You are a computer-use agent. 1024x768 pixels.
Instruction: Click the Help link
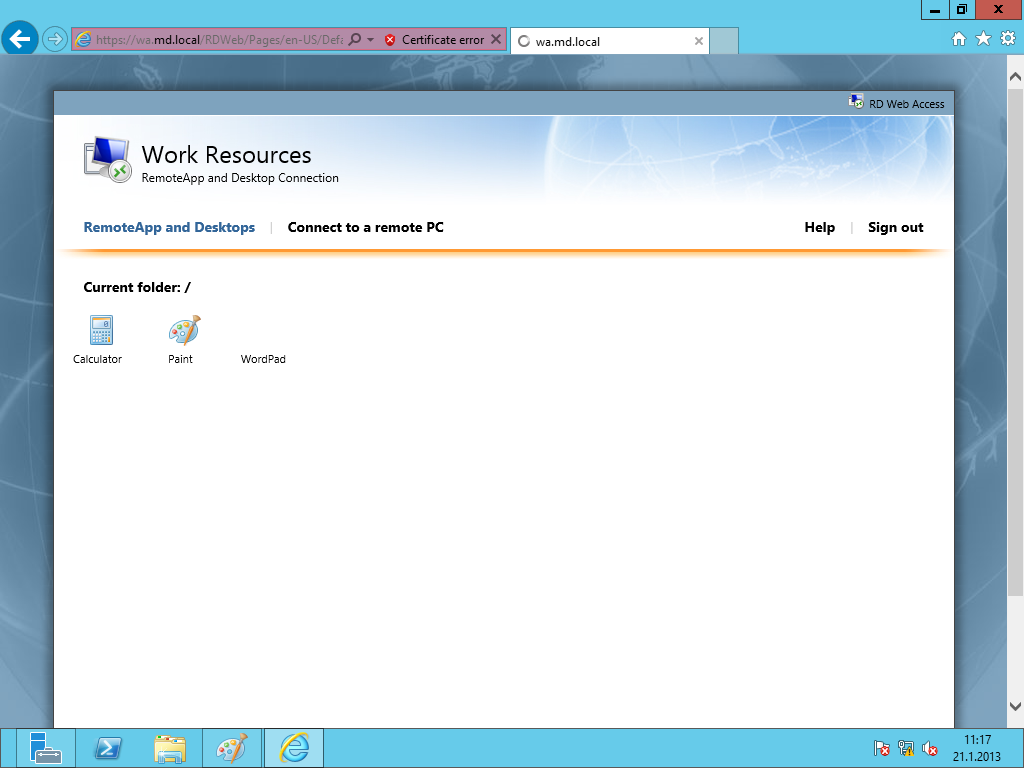click(x=819, y=227)
